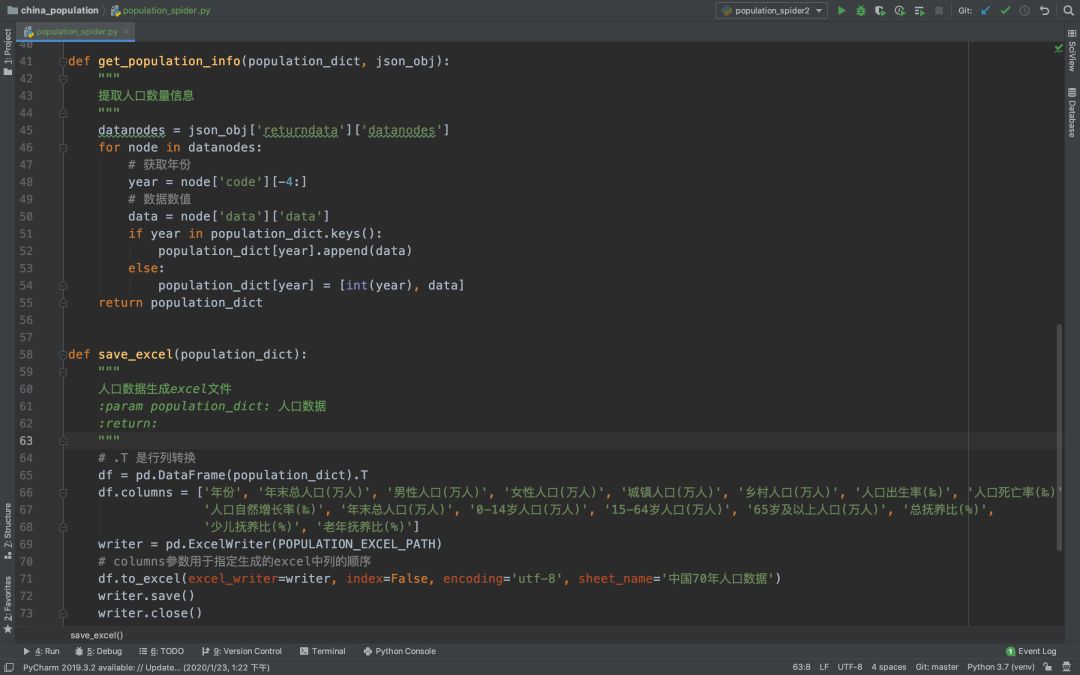
Task: Close the population_spider.py editor tab
Action: tap(125, 32)
